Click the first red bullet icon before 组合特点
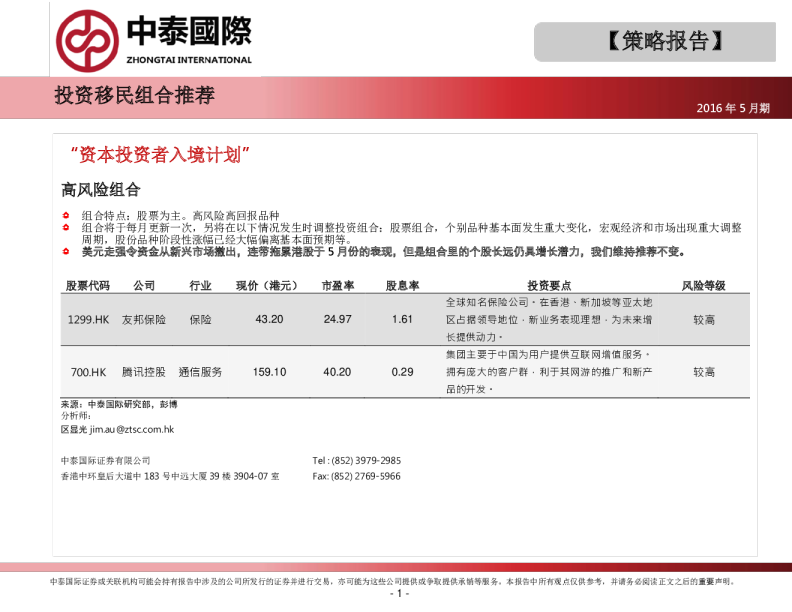Screen dimensions: 792x612 (66, 216)
